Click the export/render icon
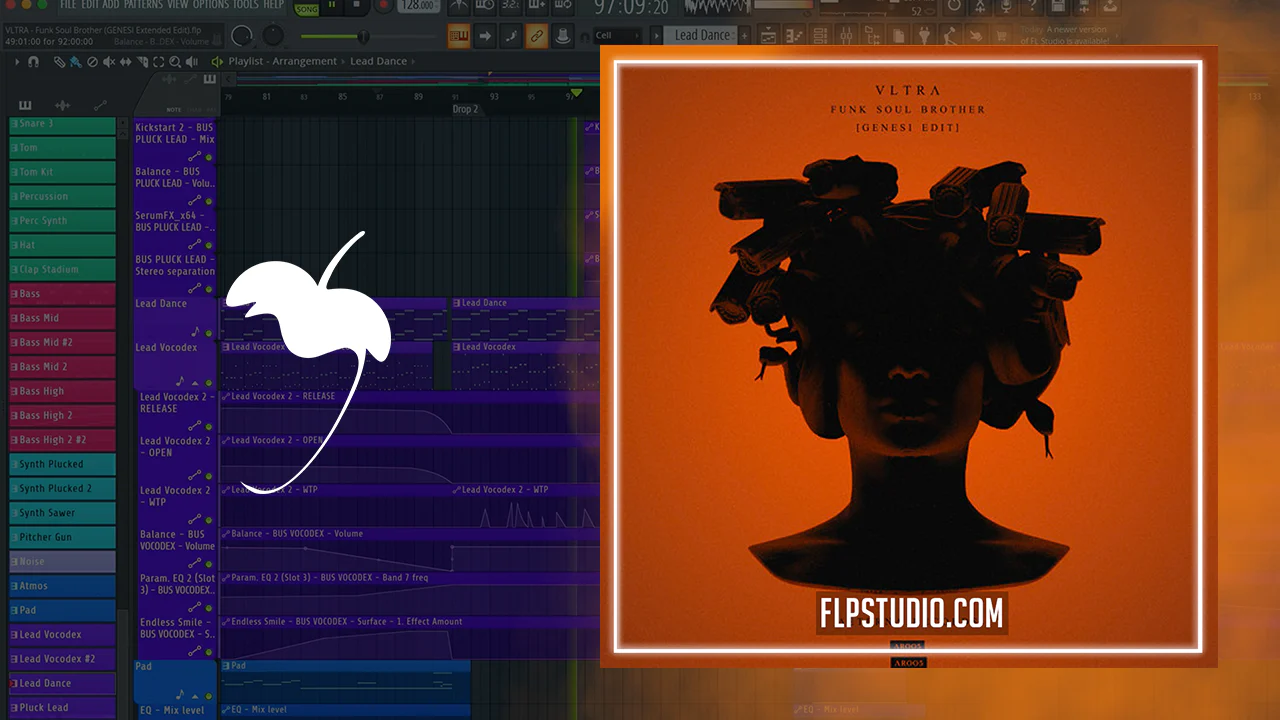Image resolution: width=1280 pixels, height=720 pixels. (x=1082, y=7)
